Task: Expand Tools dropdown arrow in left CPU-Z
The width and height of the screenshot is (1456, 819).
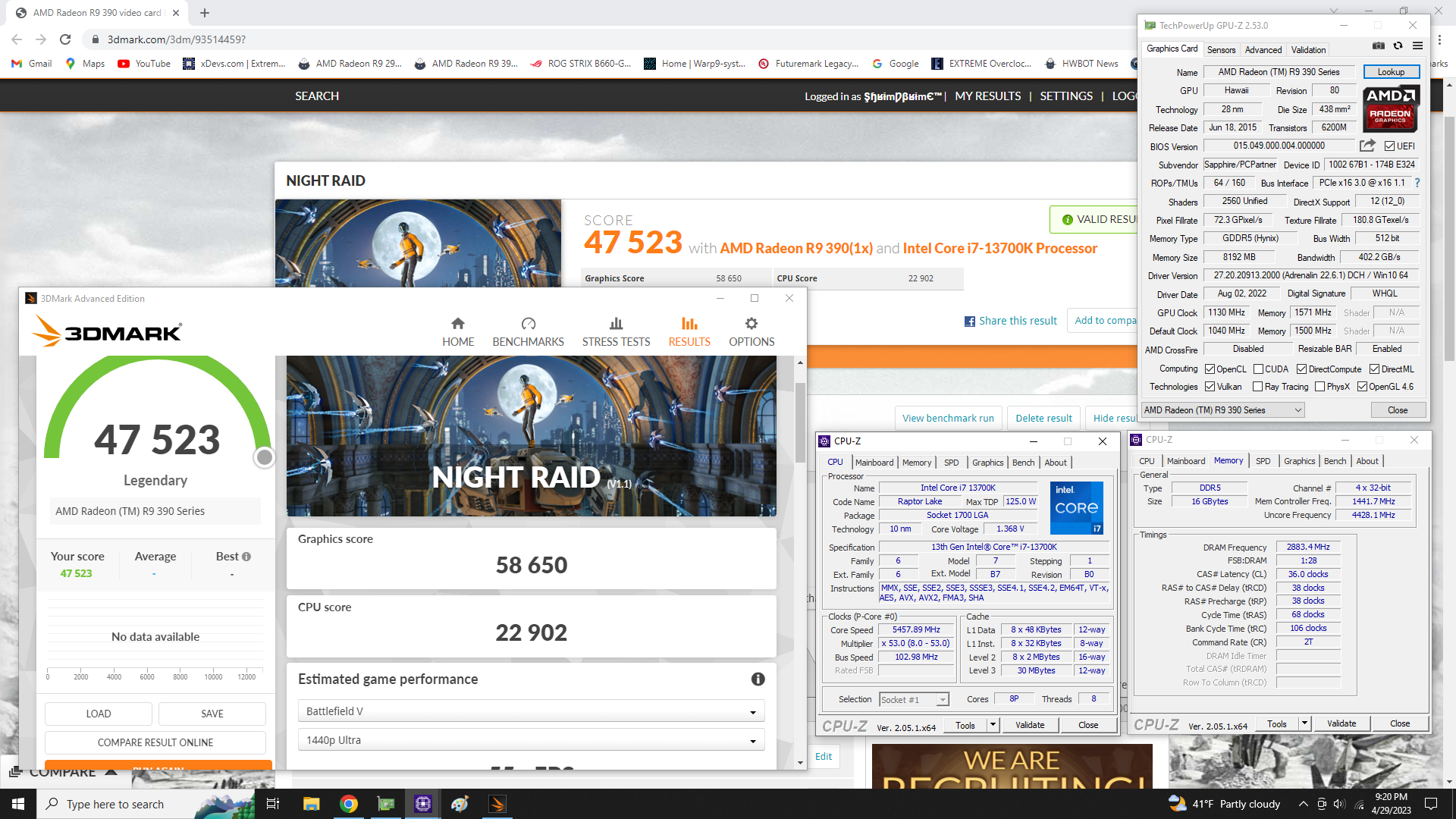Action: click(993, 725)
